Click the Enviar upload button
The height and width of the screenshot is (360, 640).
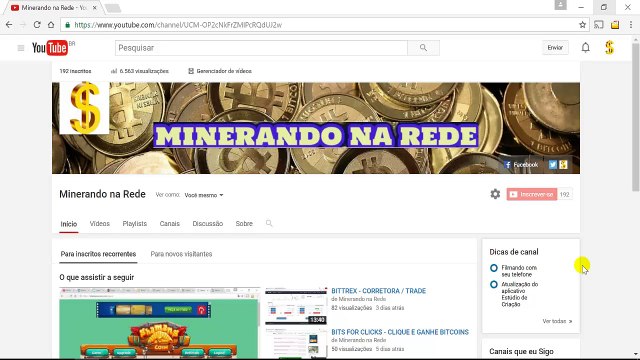(555, 48)
